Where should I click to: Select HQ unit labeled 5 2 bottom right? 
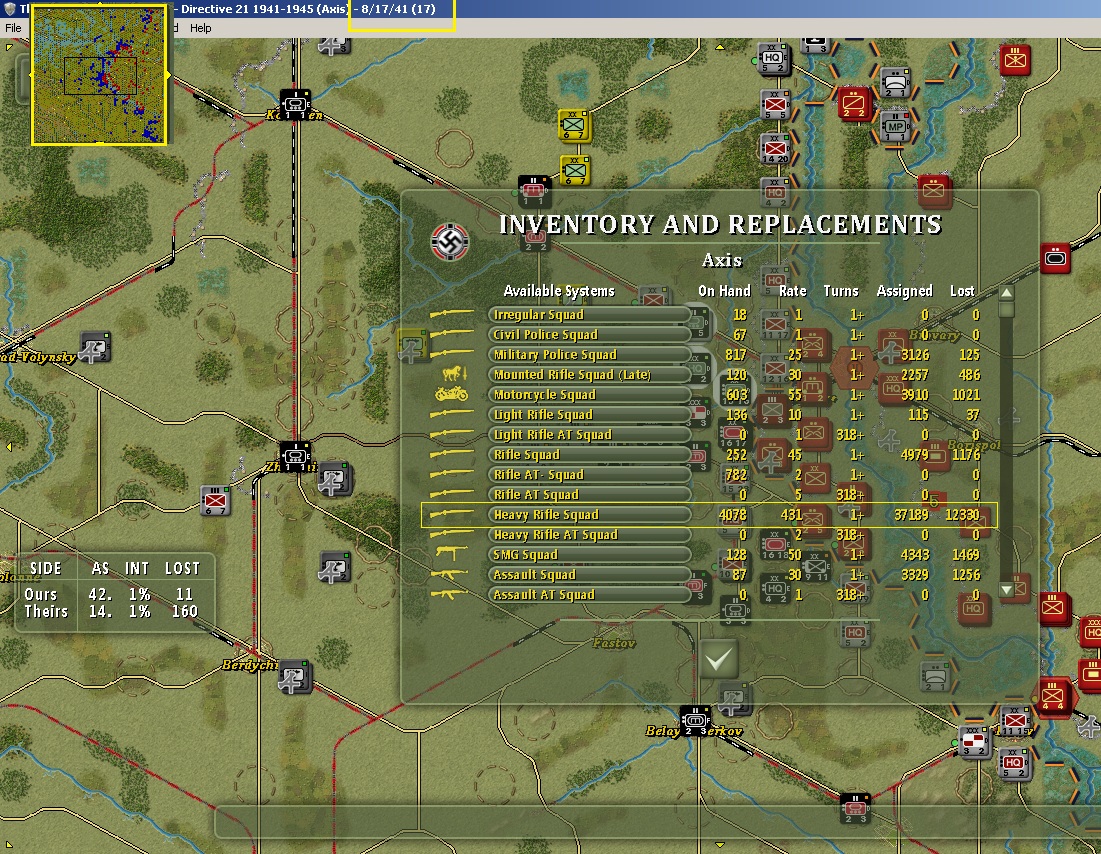(x=1013, y=764)
